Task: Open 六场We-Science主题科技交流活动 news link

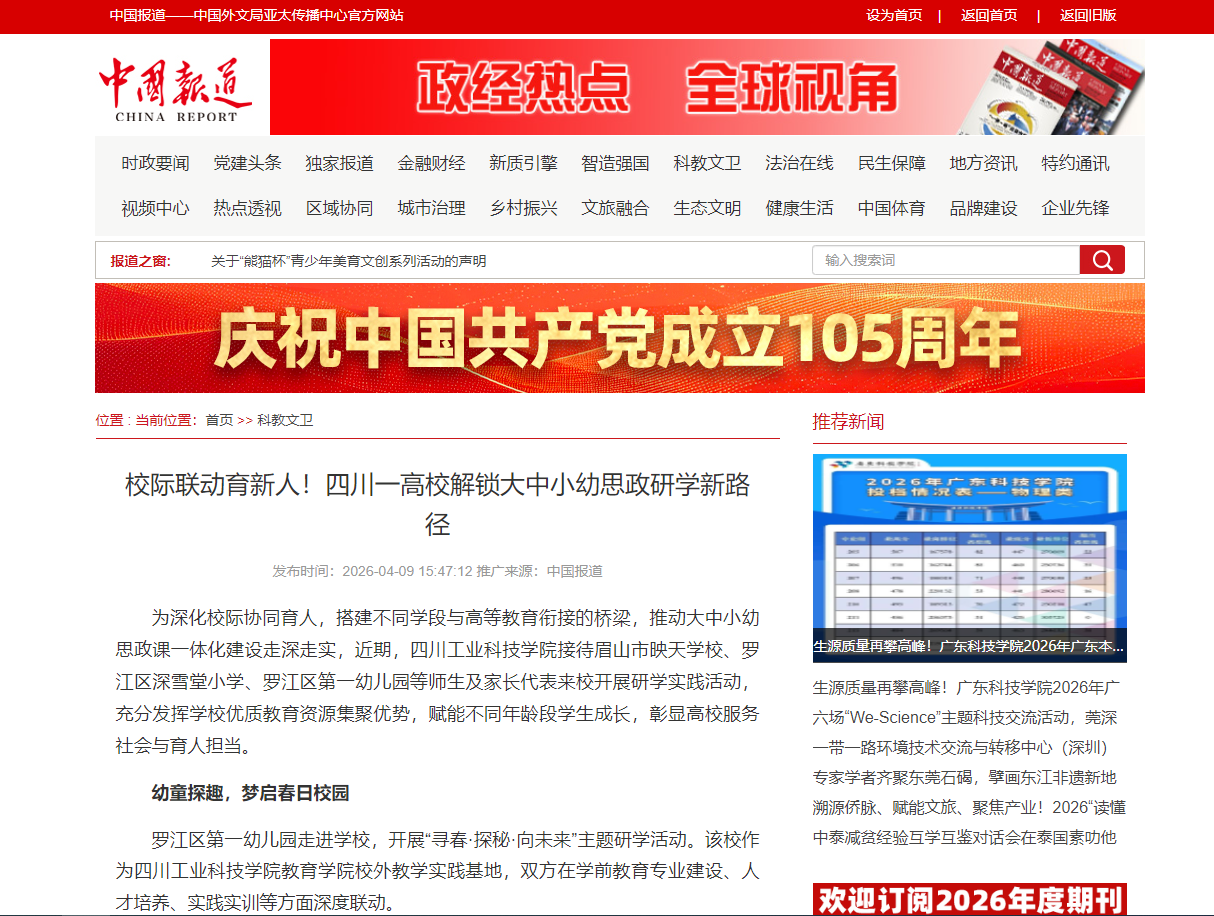Action: [x=963, y=717]
